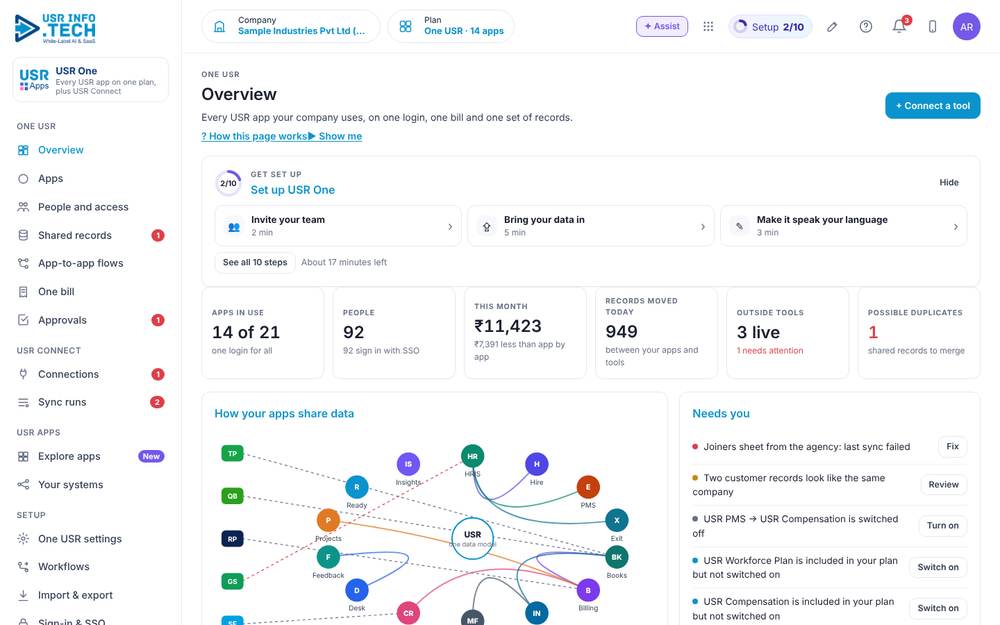
Task: Click the USR Info Tech logo
Action: [55, 29]
